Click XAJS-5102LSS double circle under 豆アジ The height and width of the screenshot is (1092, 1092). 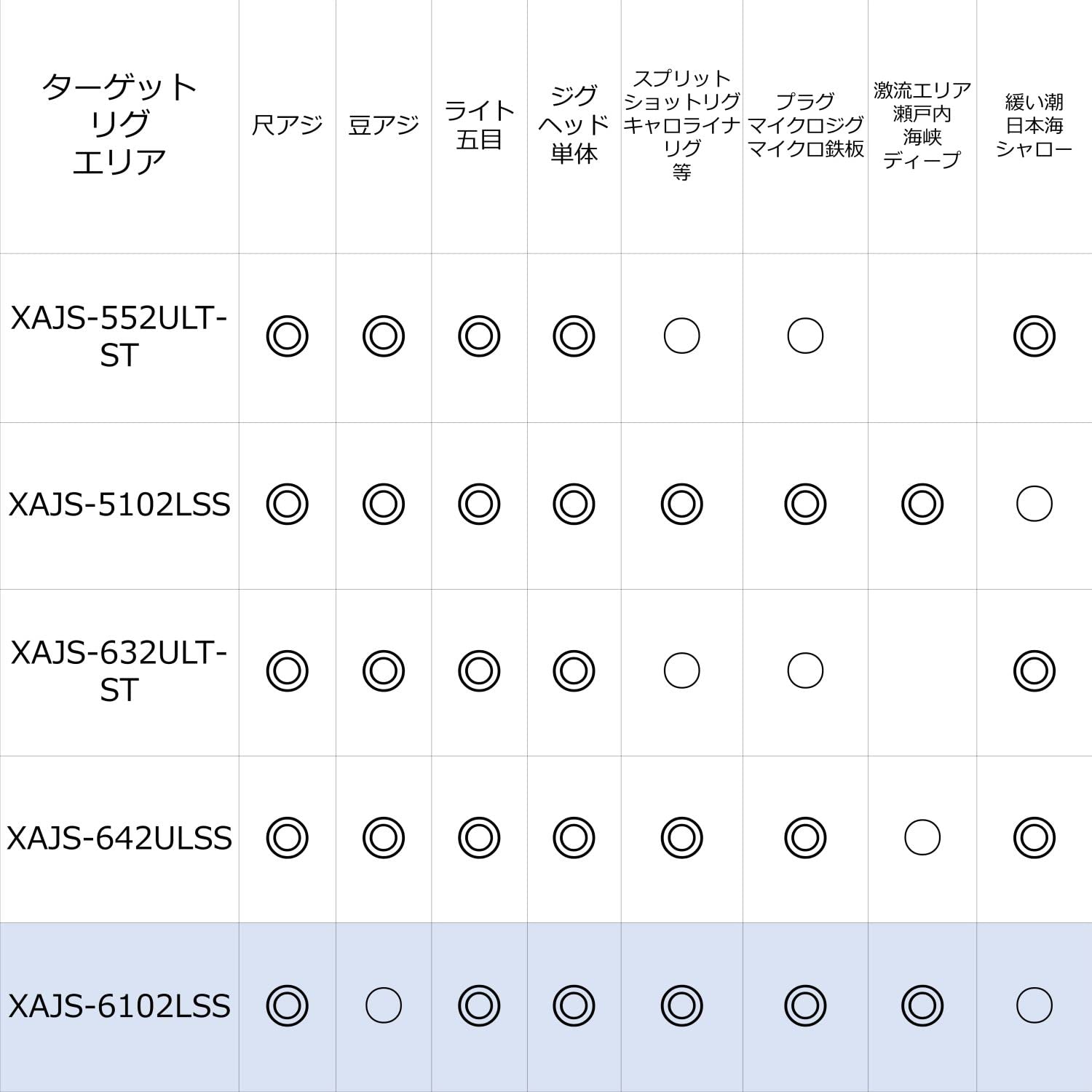(x=383, y=504)
